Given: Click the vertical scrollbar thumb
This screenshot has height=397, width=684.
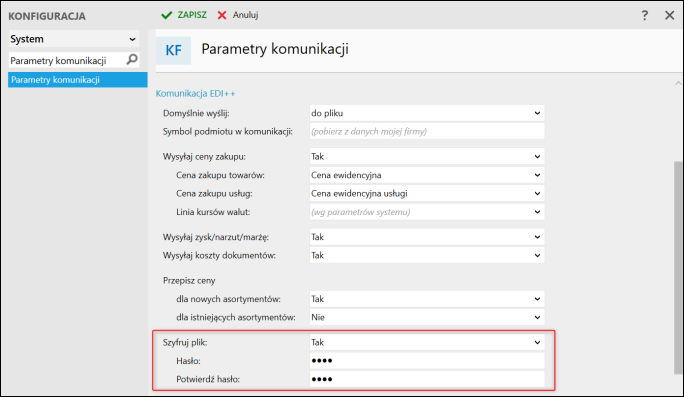Looking at the screenshot, I should [x=678, y=267].
